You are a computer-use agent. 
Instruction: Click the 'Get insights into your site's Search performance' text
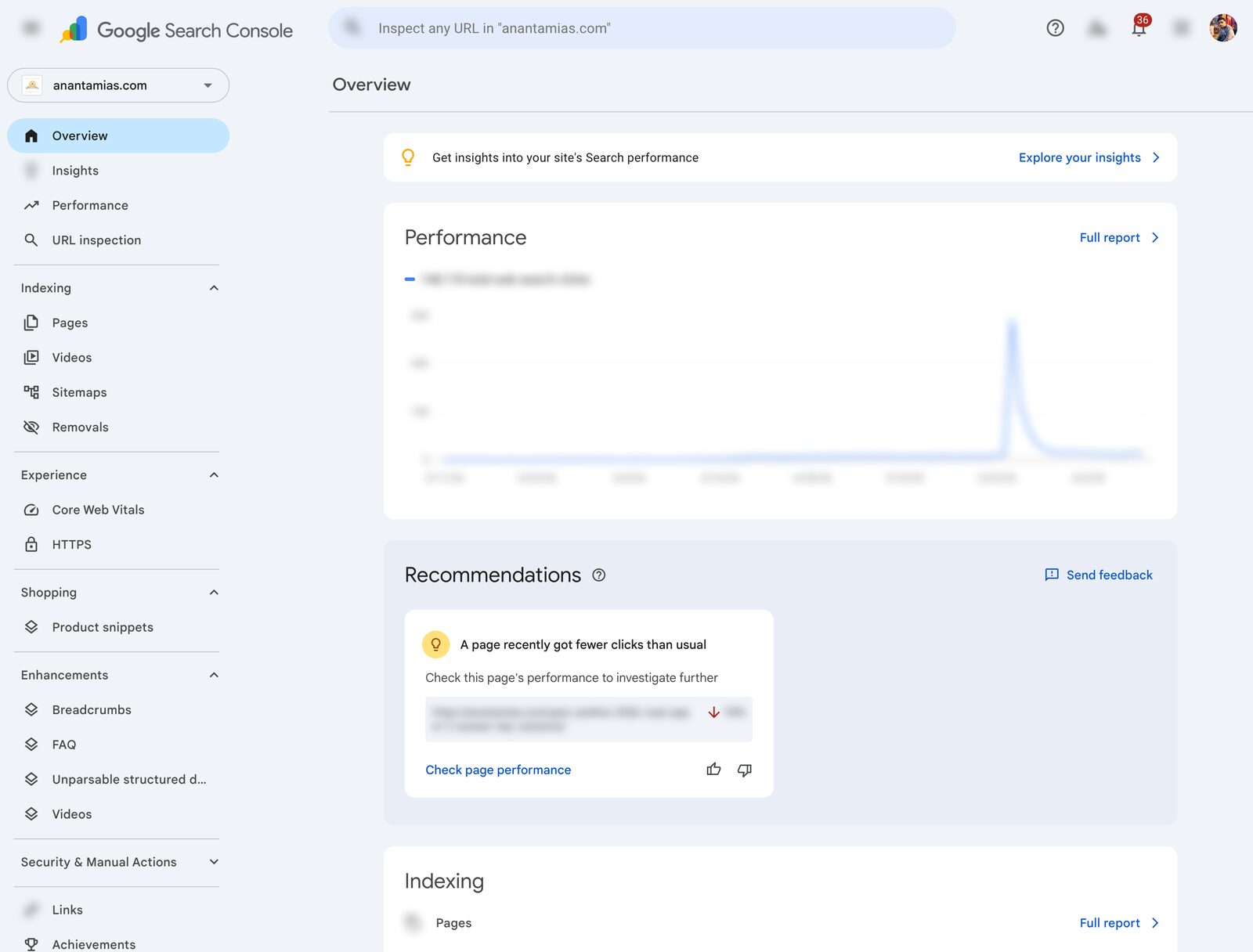pyautogui.click(x=565, y=157)
